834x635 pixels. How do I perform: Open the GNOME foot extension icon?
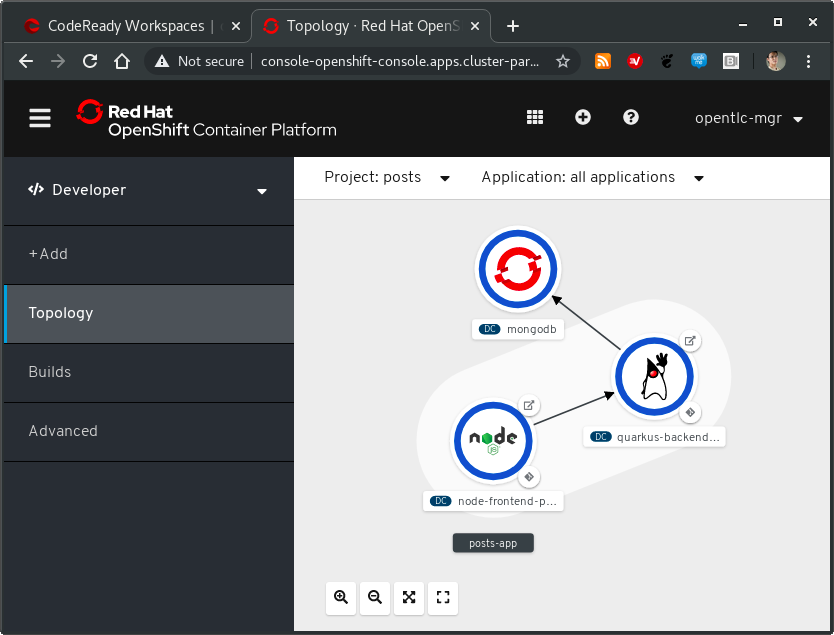[666, 62]
